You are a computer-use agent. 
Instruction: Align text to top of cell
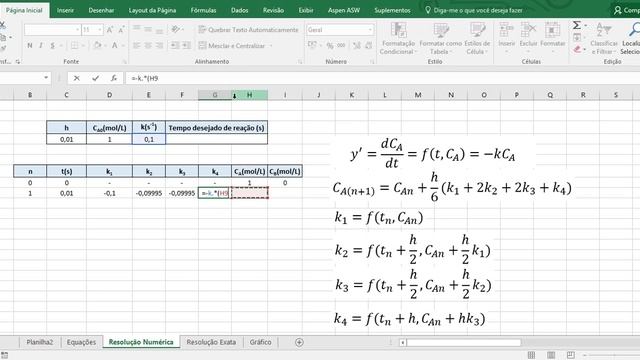(137, 29)
